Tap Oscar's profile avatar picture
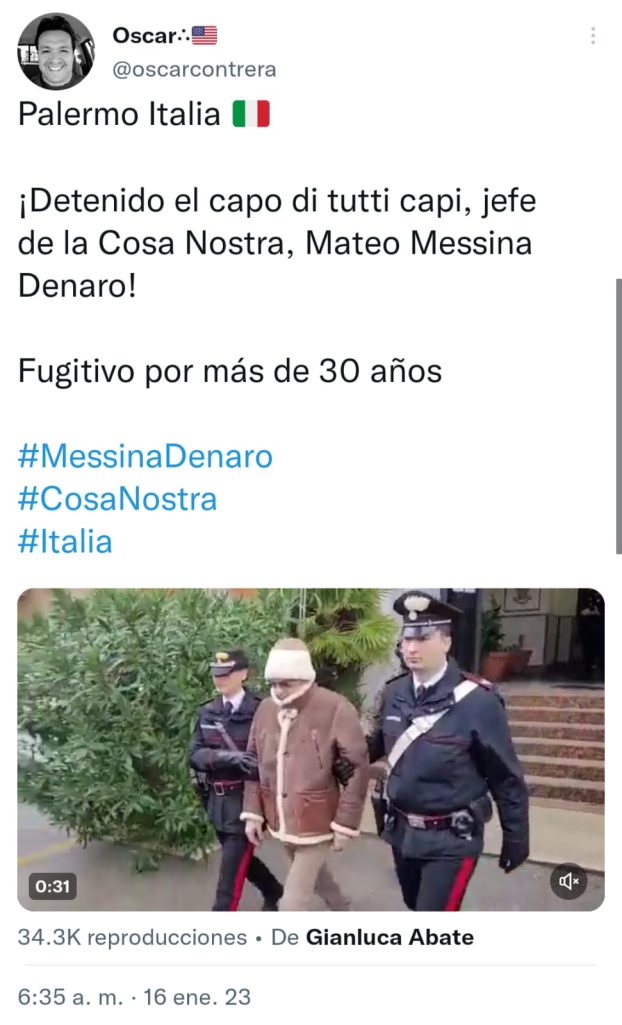 click(56, 52)
